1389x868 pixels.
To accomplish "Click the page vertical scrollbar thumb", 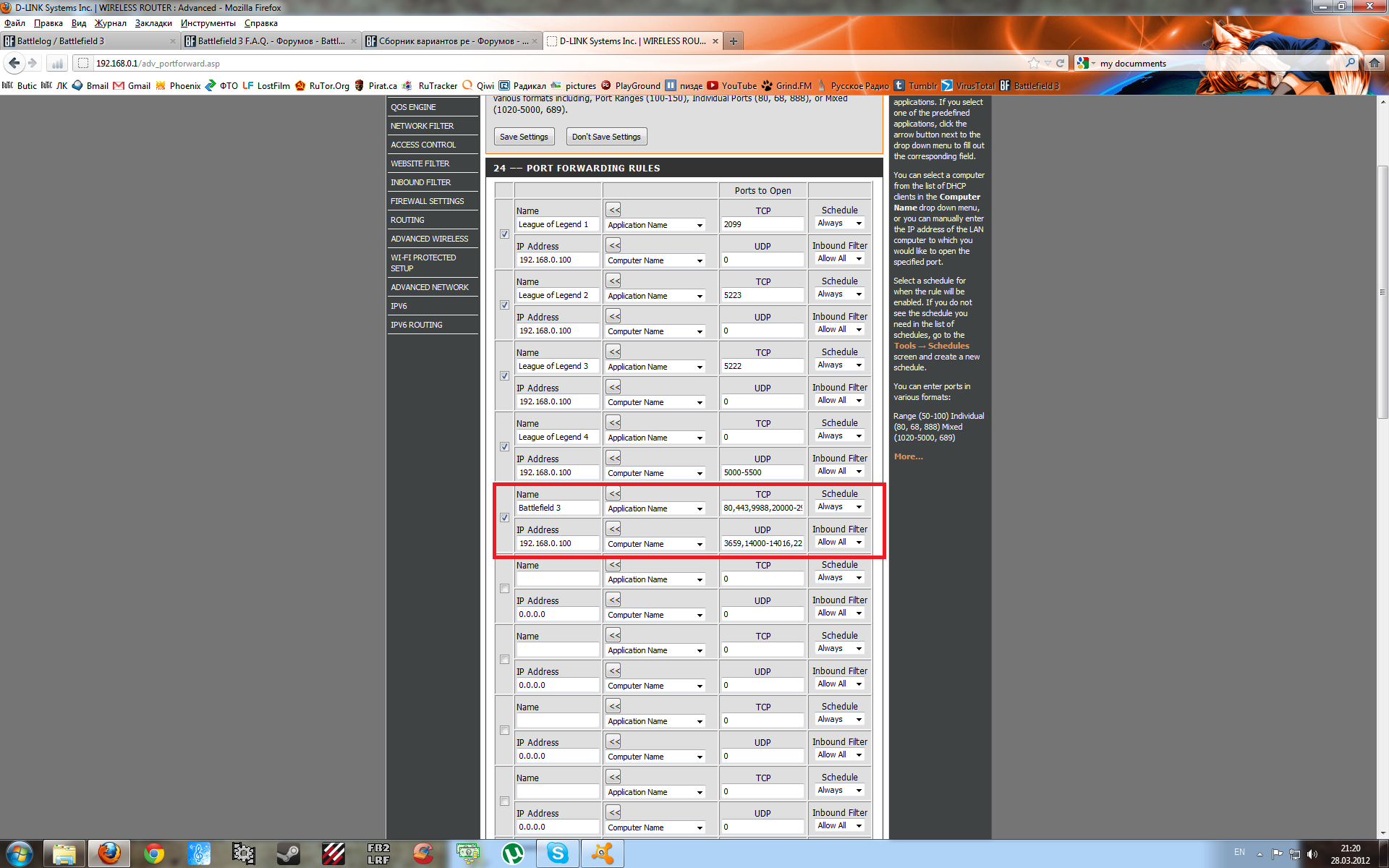I will pos(1382,292).
